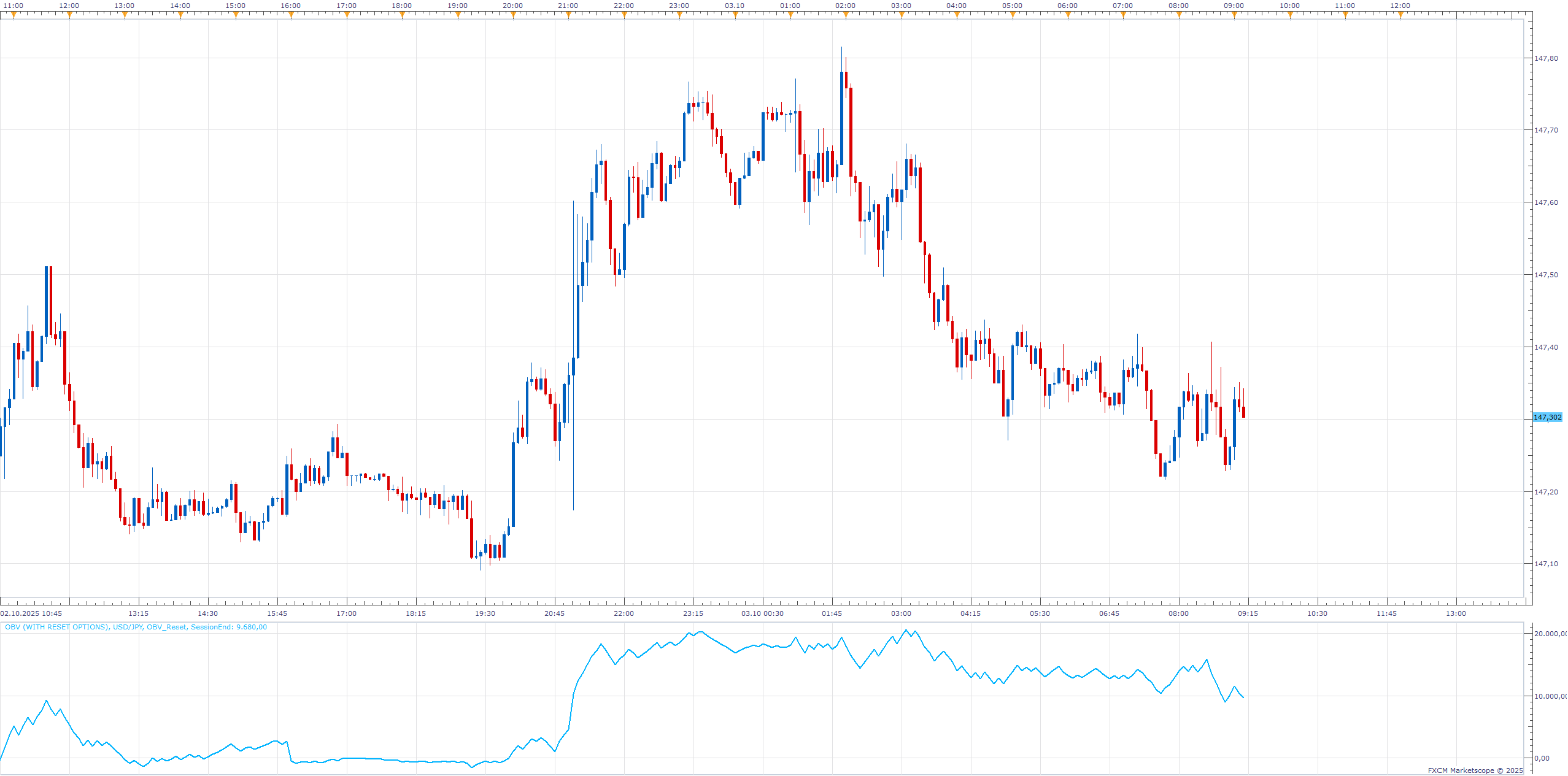Click the current price tag 147,302
This screenshot has width=1568, height=776.
[1548, 417]
